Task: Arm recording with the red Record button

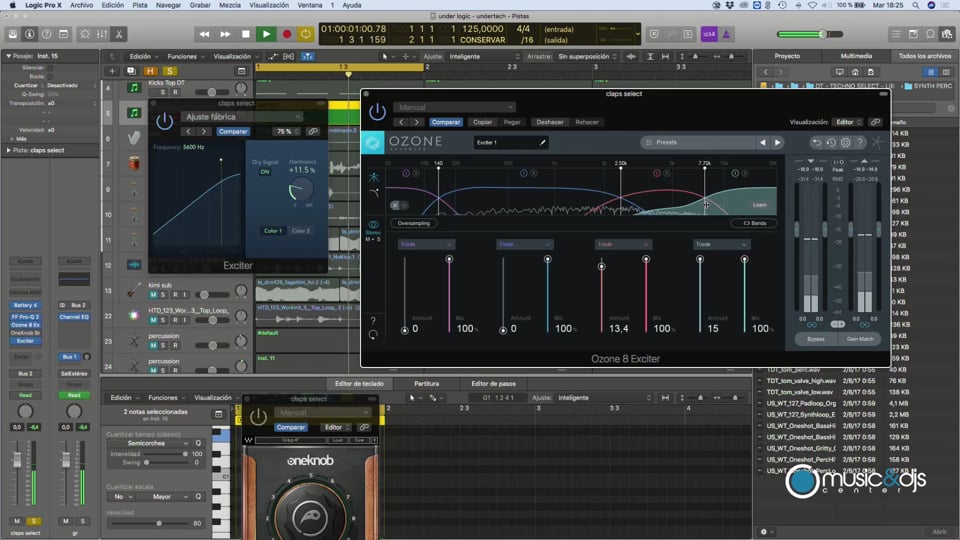Action: point(287,34)
